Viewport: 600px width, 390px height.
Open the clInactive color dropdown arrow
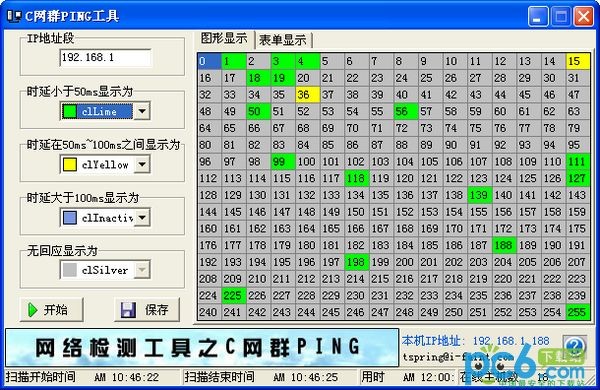click(x=142, y=218)
